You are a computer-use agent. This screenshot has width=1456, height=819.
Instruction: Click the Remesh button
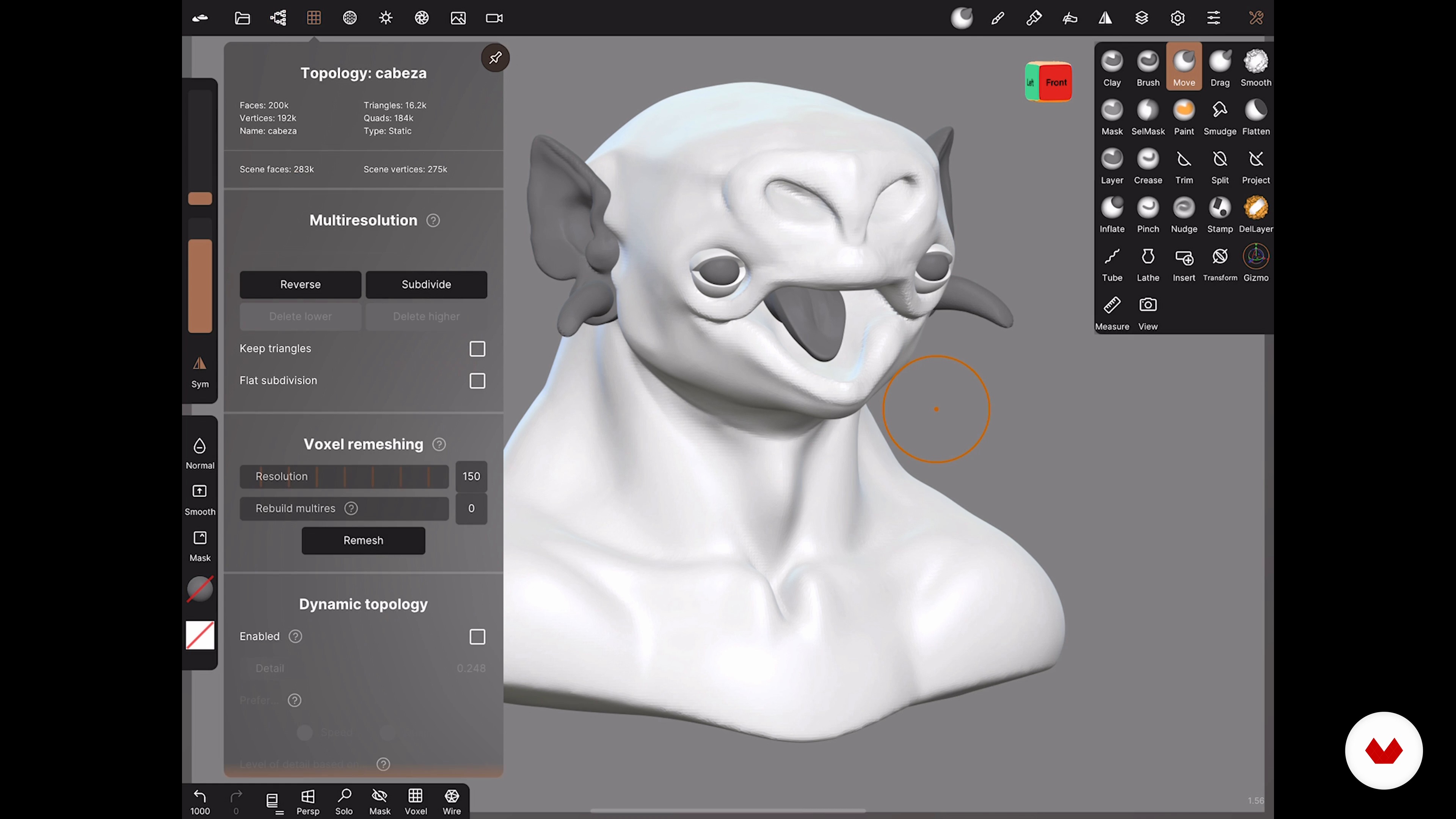[363, 540]
